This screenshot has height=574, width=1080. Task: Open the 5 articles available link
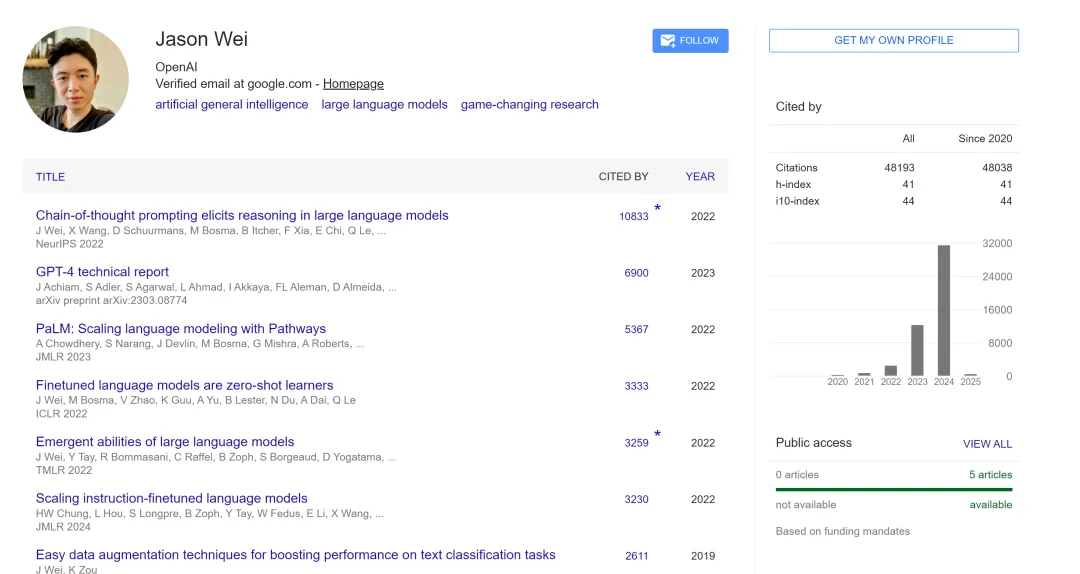pyautogui.click(x=990, y=475)
